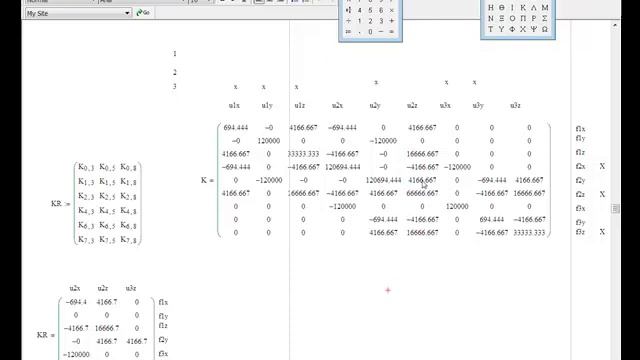
Task: Select 'f1x' label beside KR result
Action: click(163, 302)
